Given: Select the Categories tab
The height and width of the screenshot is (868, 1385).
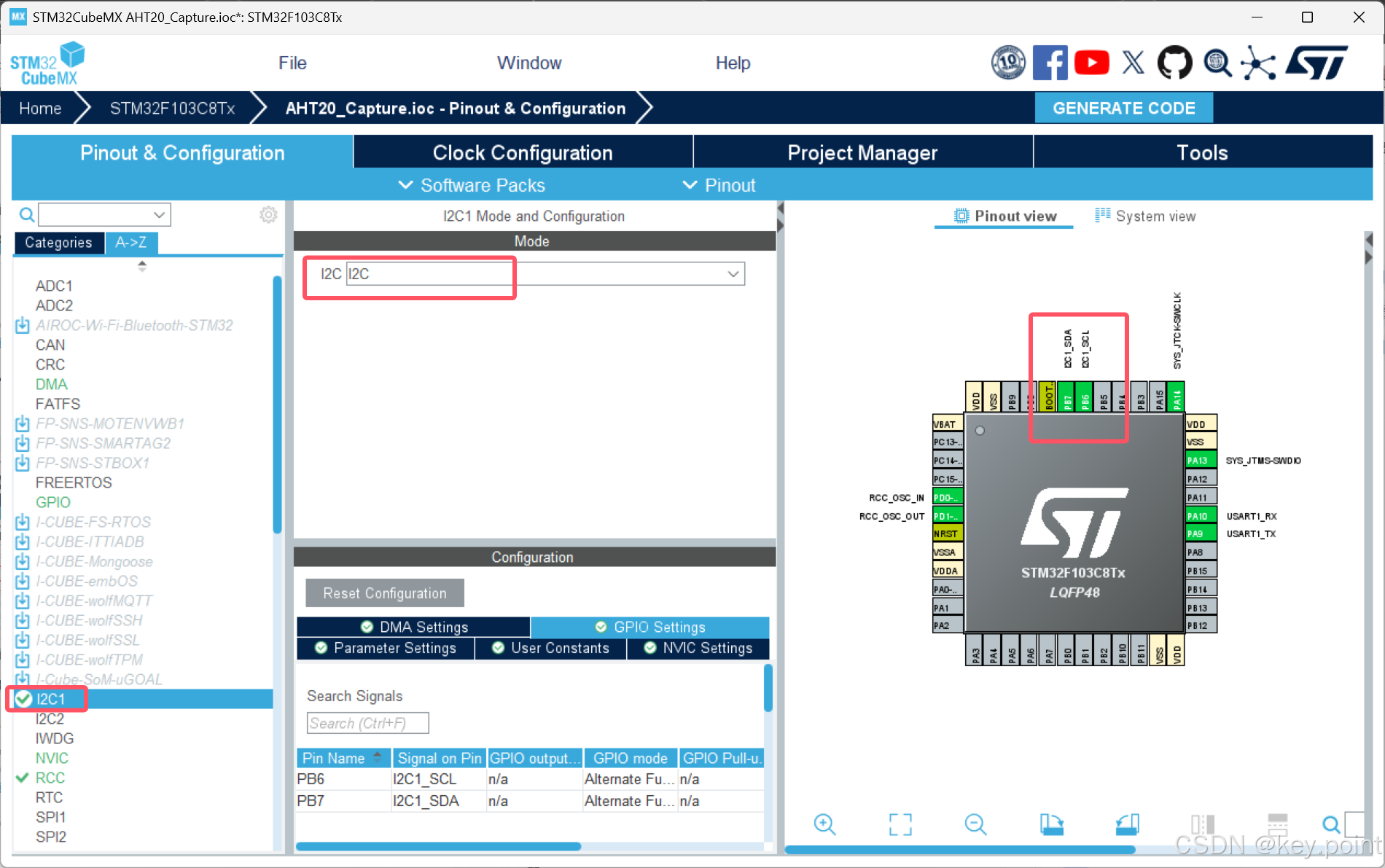Looking at the screenshot, I should [59, 243].
